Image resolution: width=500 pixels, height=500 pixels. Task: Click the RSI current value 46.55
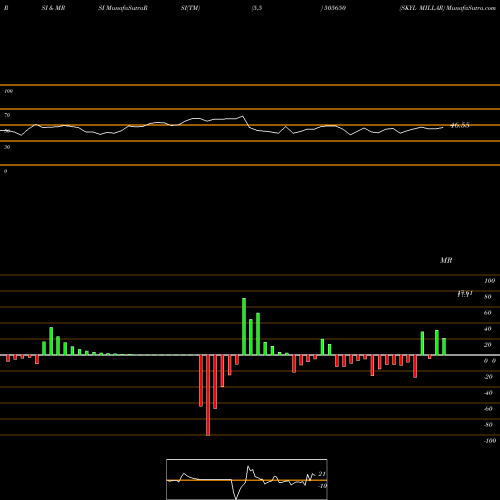[460, 125]
